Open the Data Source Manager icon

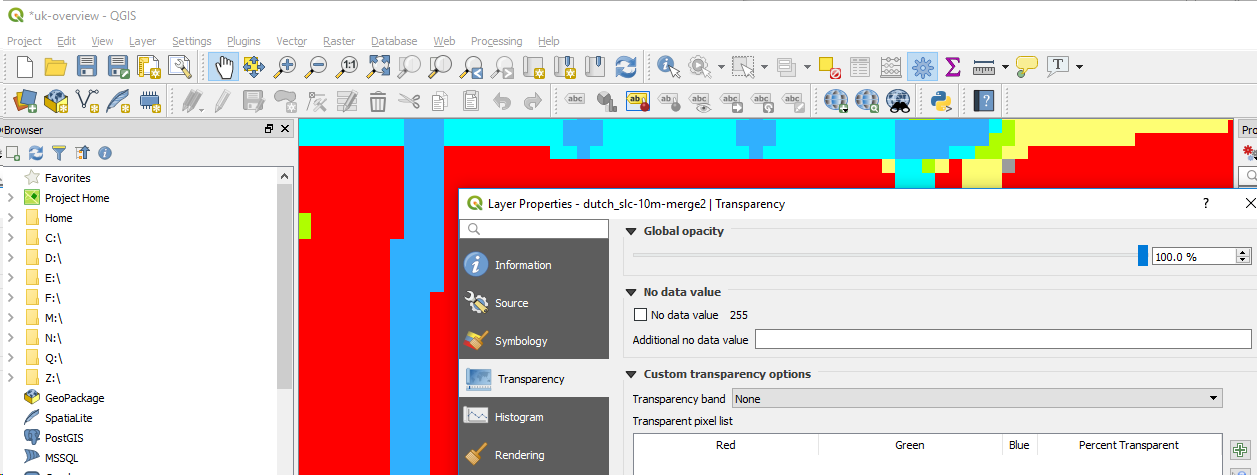pyautogui.click(x=25, y=100)
